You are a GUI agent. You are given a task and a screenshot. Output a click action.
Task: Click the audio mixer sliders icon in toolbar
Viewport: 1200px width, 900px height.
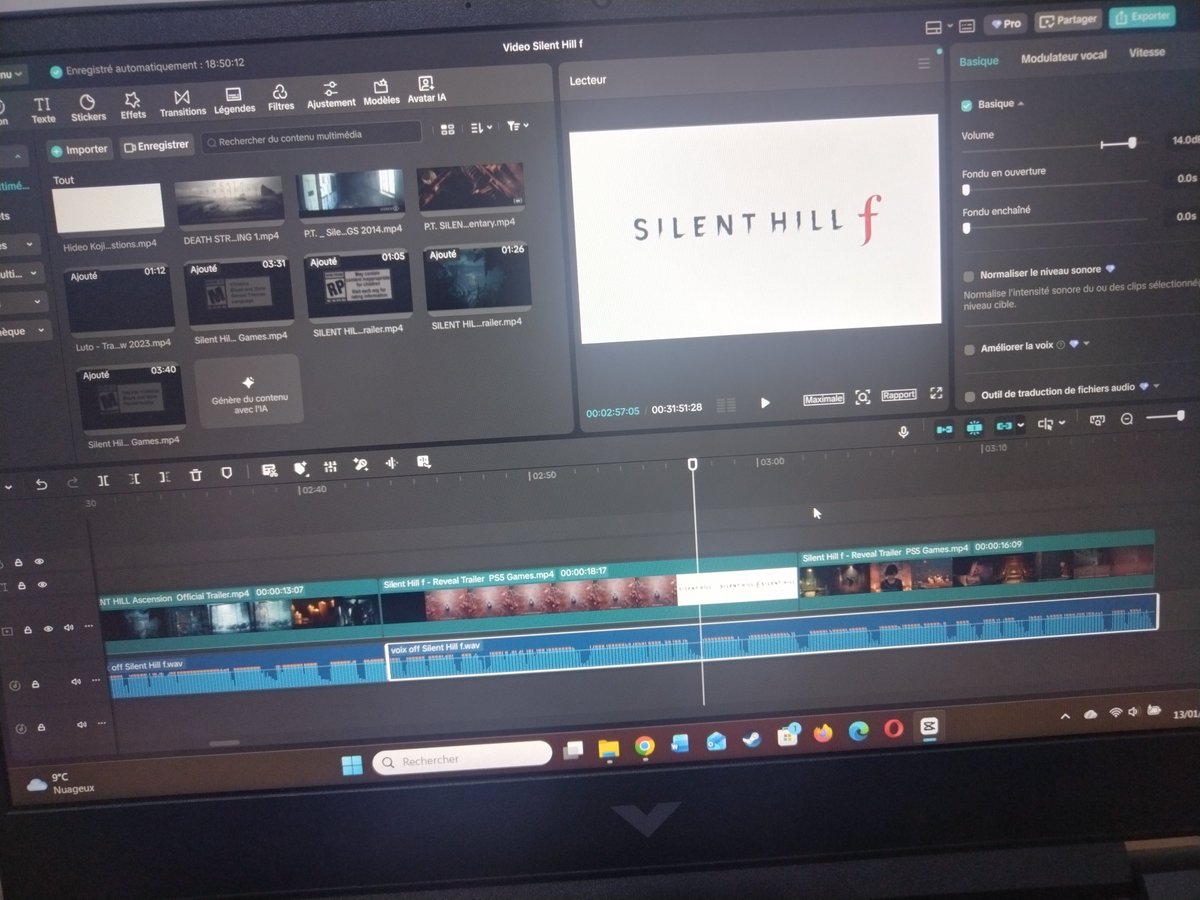click(x=330, y=467)
